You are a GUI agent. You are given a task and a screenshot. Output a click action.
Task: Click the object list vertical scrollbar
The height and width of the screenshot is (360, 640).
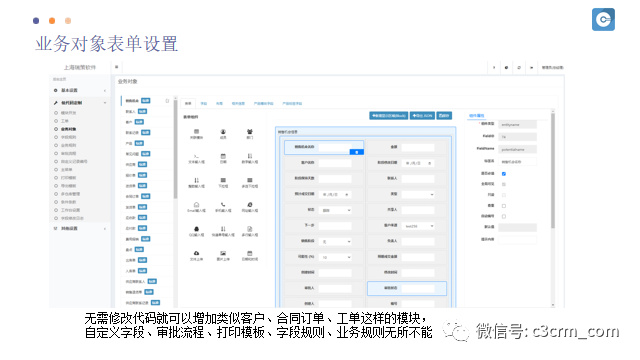[x=176, y=149]
